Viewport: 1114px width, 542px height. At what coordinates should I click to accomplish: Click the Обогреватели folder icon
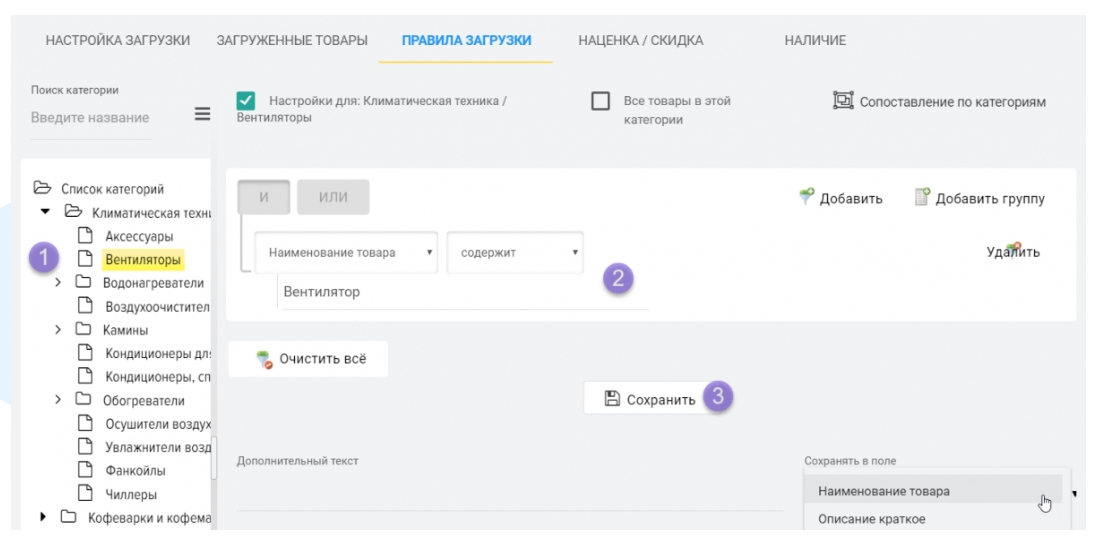[x=84, y=399]
